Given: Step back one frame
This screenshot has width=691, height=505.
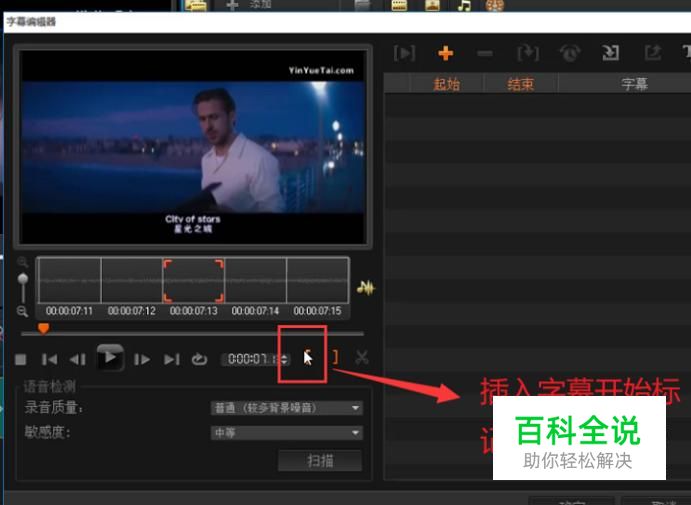Looking at the screenshot, I should pos(78,360).
